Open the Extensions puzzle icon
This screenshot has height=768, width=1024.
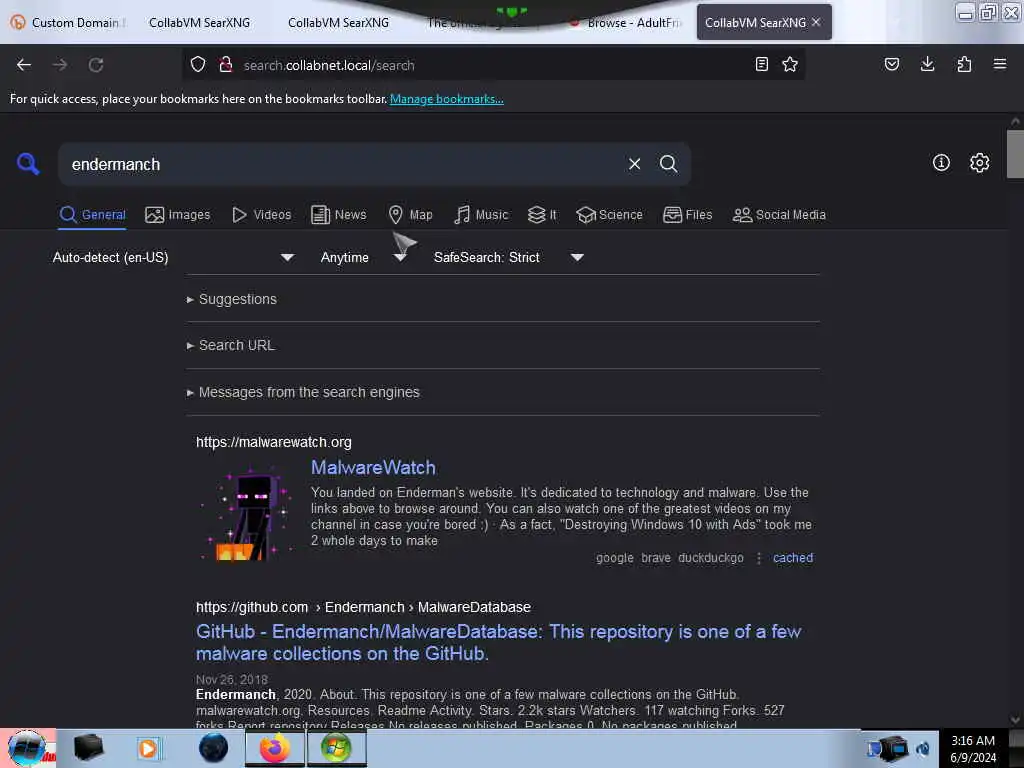pos(964,64)
